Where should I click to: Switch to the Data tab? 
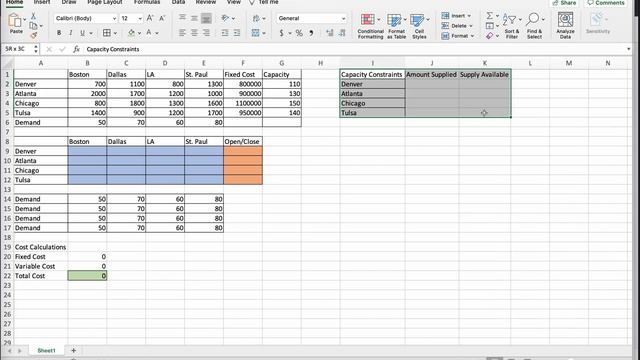pyautogui.click(x=178, y=2)
